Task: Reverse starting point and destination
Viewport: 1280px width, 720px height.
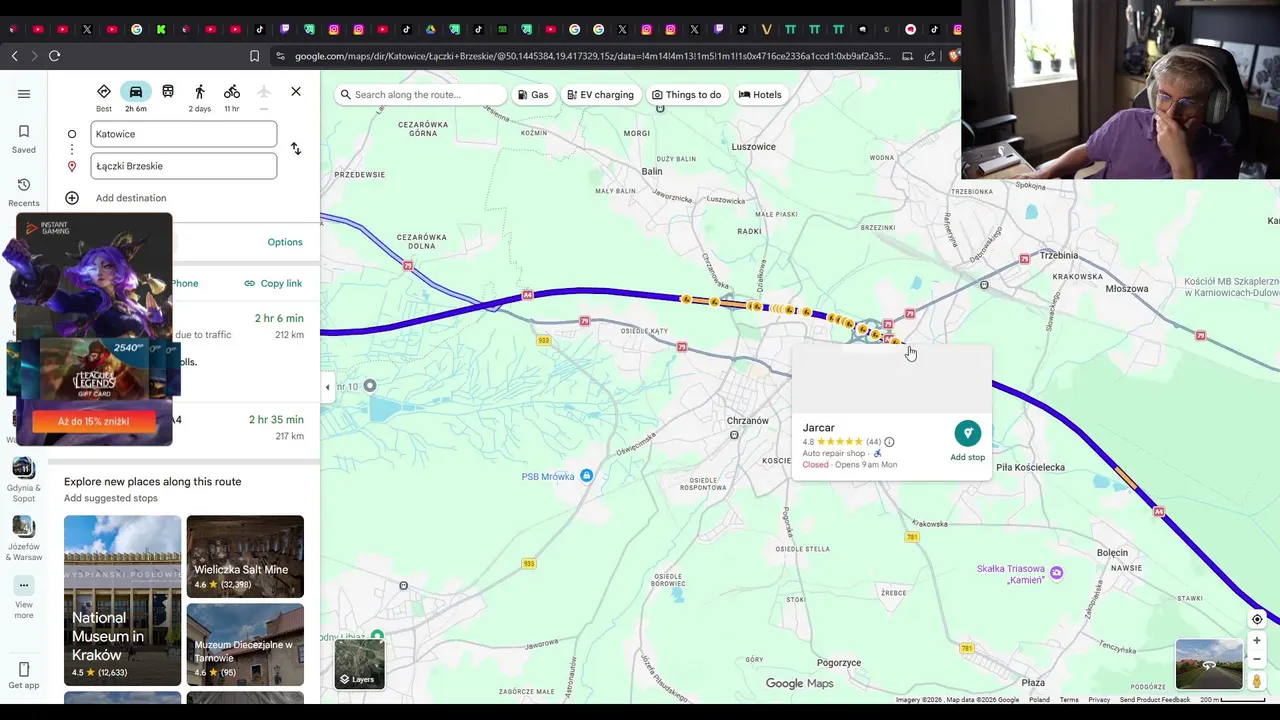Action: (296, 149)
